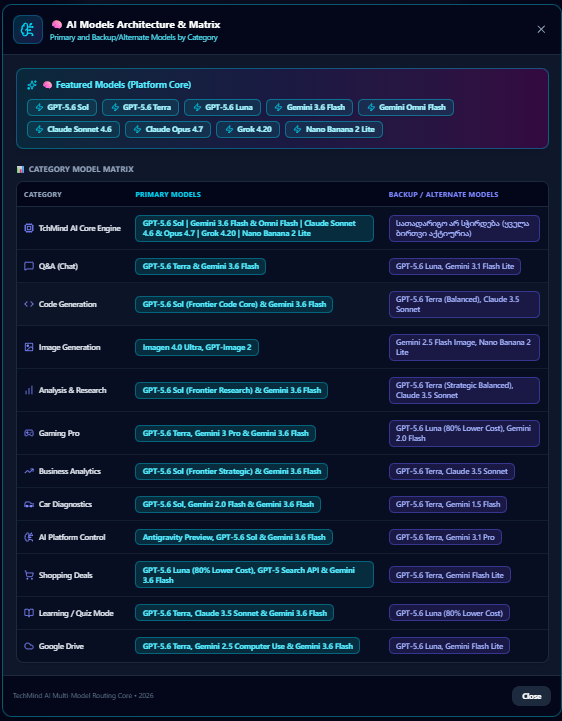Click the Q&A (Chat) speech bubble icon

[29, 266]
